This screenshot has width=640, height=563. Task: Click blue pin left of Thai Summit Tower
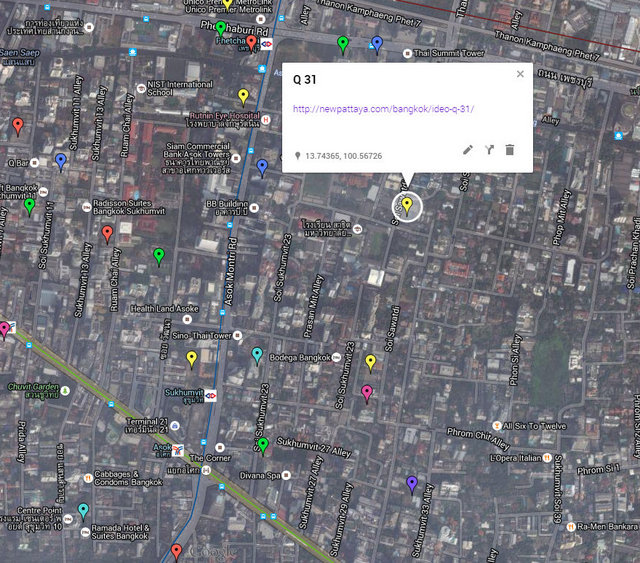click(377, 45)
